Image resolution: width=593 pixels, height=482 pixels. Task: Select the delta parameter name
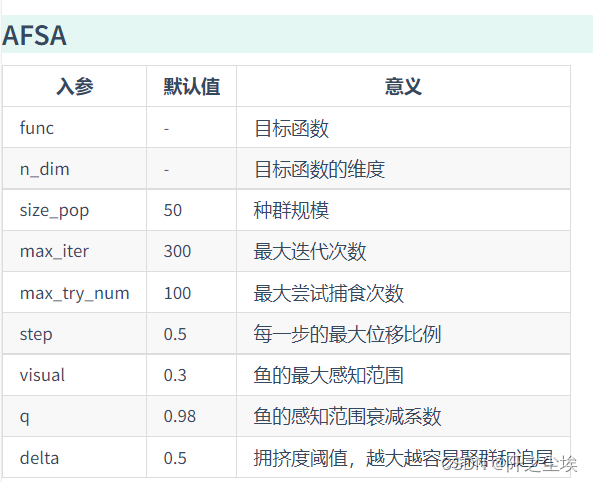click(39, 458)
